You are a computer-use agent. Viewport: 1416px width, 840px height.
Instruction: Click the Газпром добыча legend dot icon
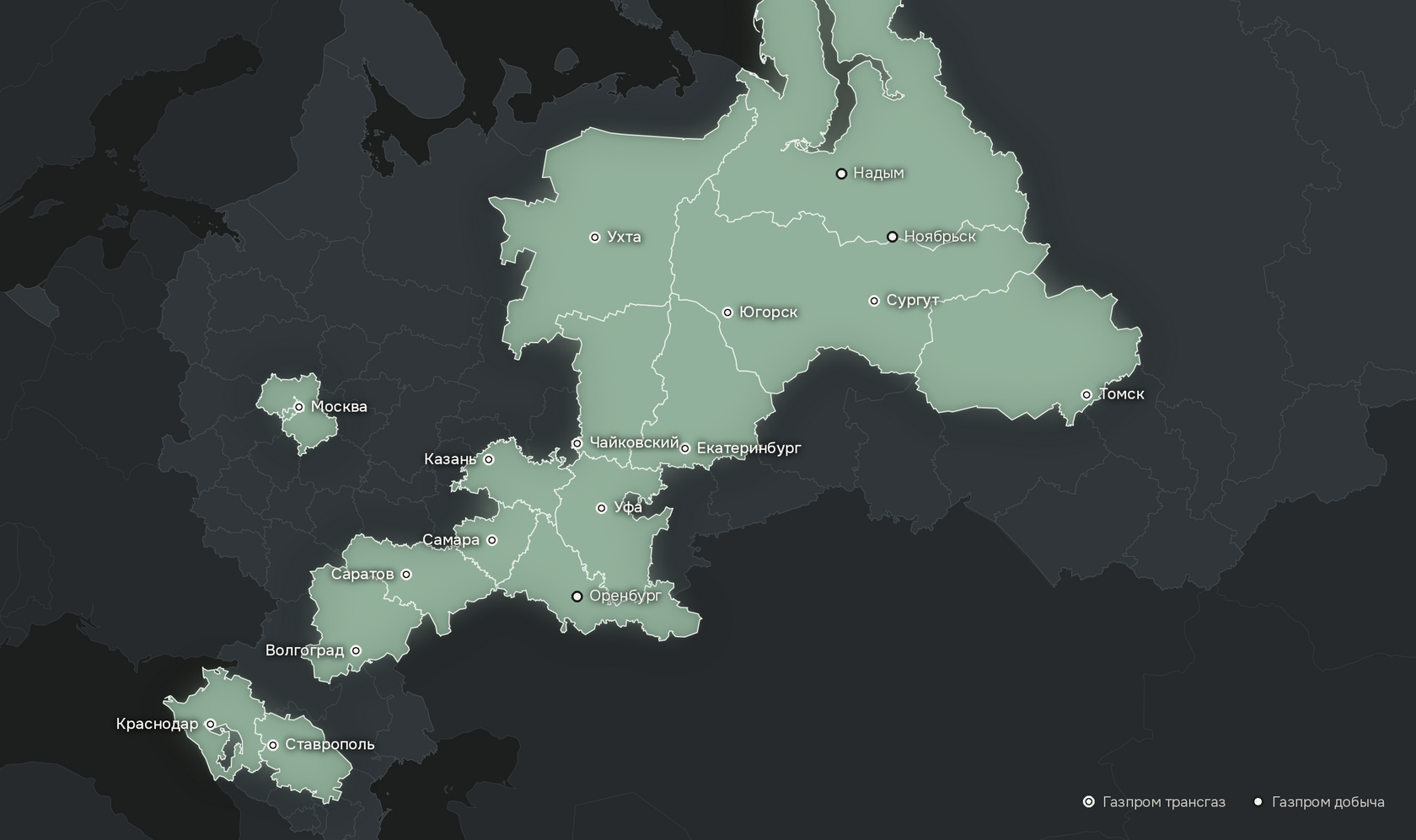pos(1258,801)
